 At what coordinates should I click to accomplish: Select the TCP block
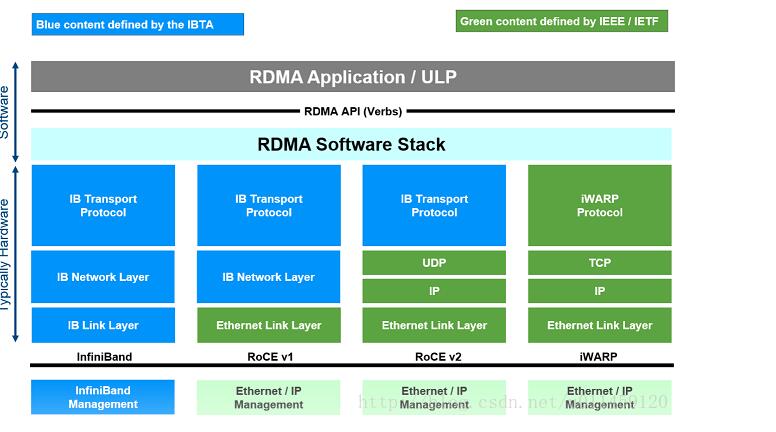[x=600, y=263]
